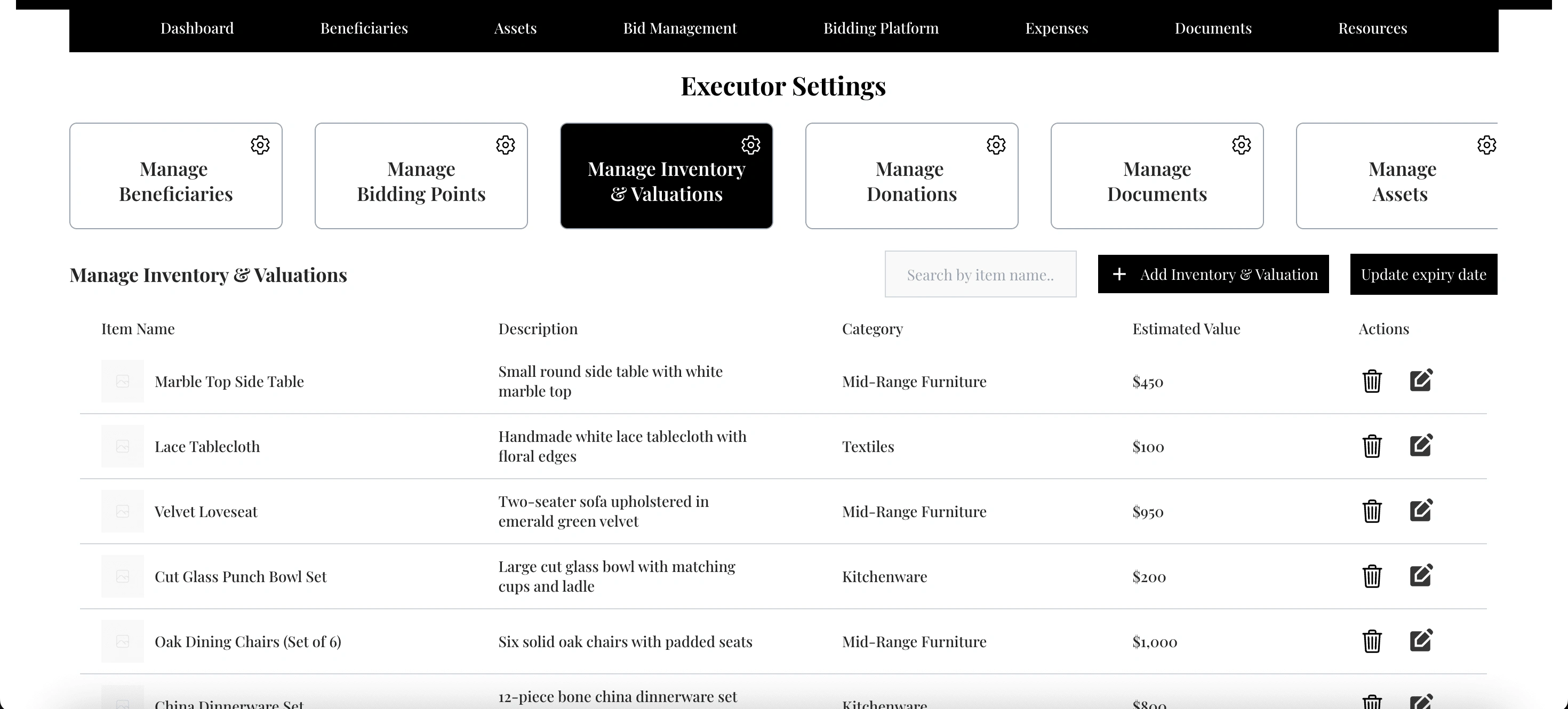Open Assets navigation item
1568x709 pixels.
point(515,28)
